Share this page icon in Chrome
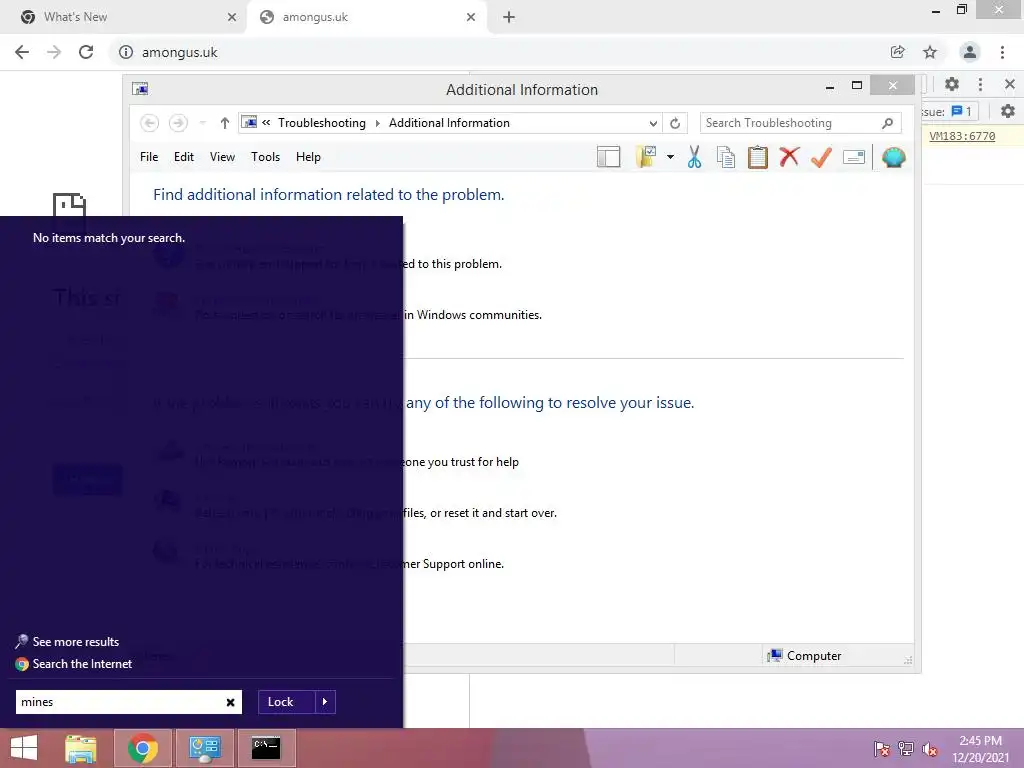 coord(898,52)
